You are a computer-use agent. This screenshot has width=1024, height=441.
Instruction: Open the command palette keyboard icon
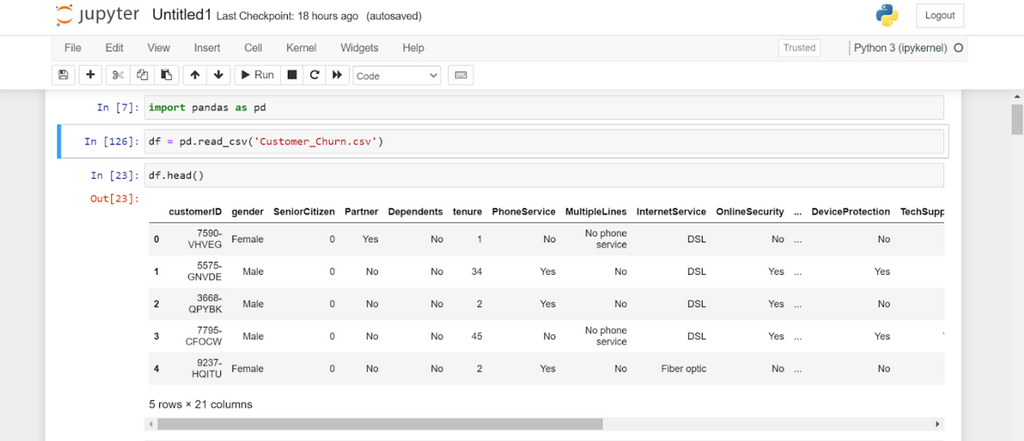pyautogui.click(x=461, y=75)
